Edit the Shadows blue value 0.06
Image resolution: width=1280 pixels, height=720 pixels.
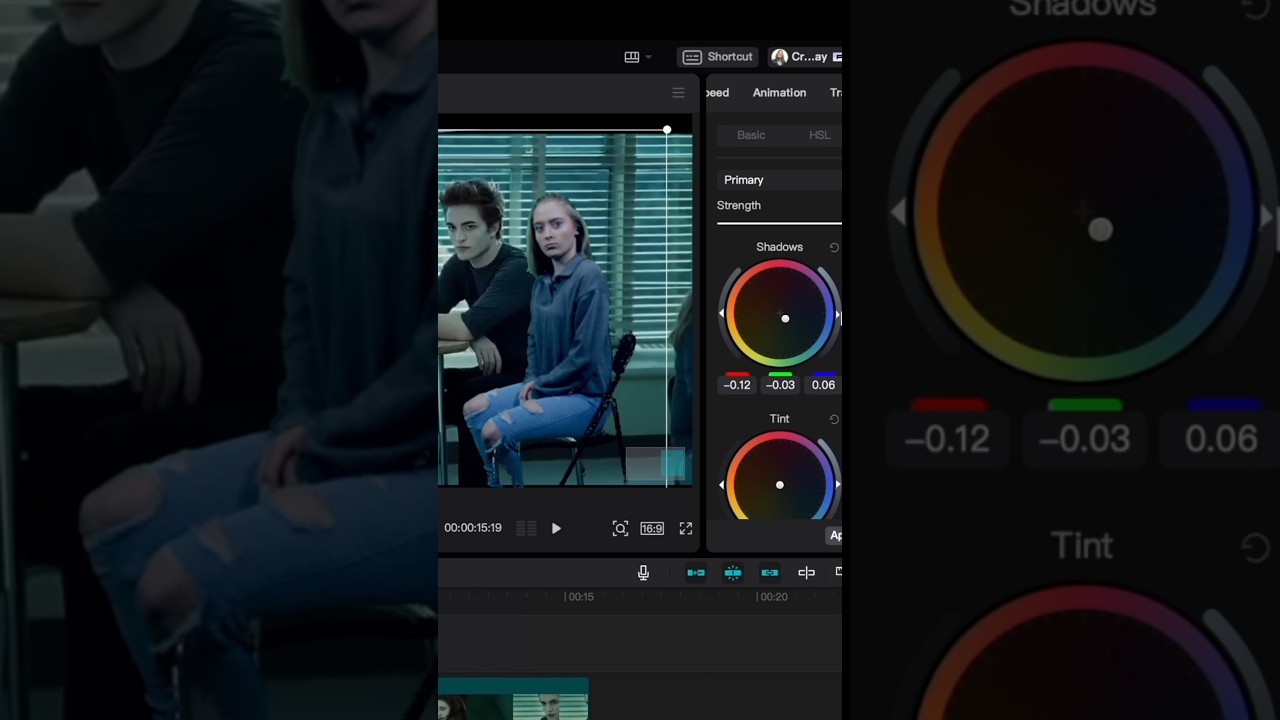pos(823,385)
